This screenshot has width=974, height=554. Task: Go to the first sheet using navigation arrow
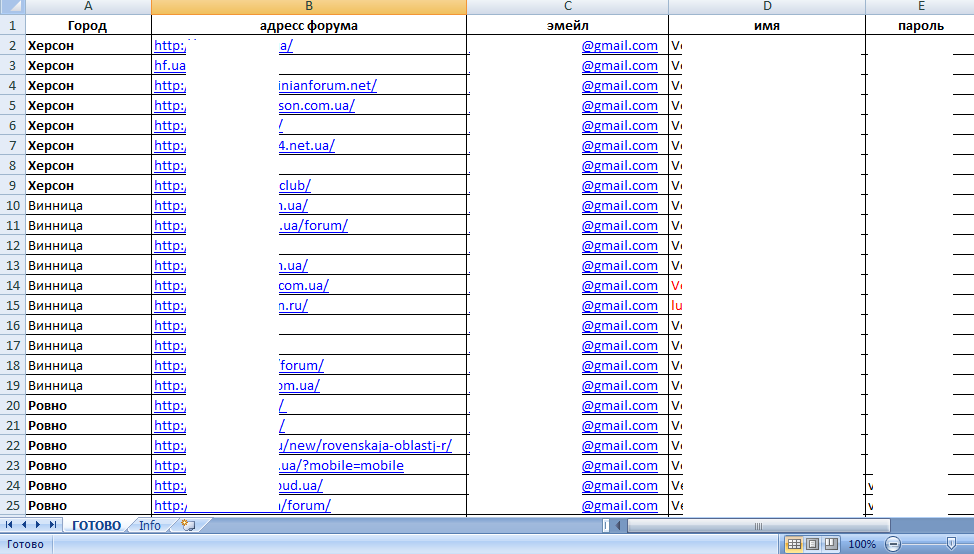click(x=9, y=525)
